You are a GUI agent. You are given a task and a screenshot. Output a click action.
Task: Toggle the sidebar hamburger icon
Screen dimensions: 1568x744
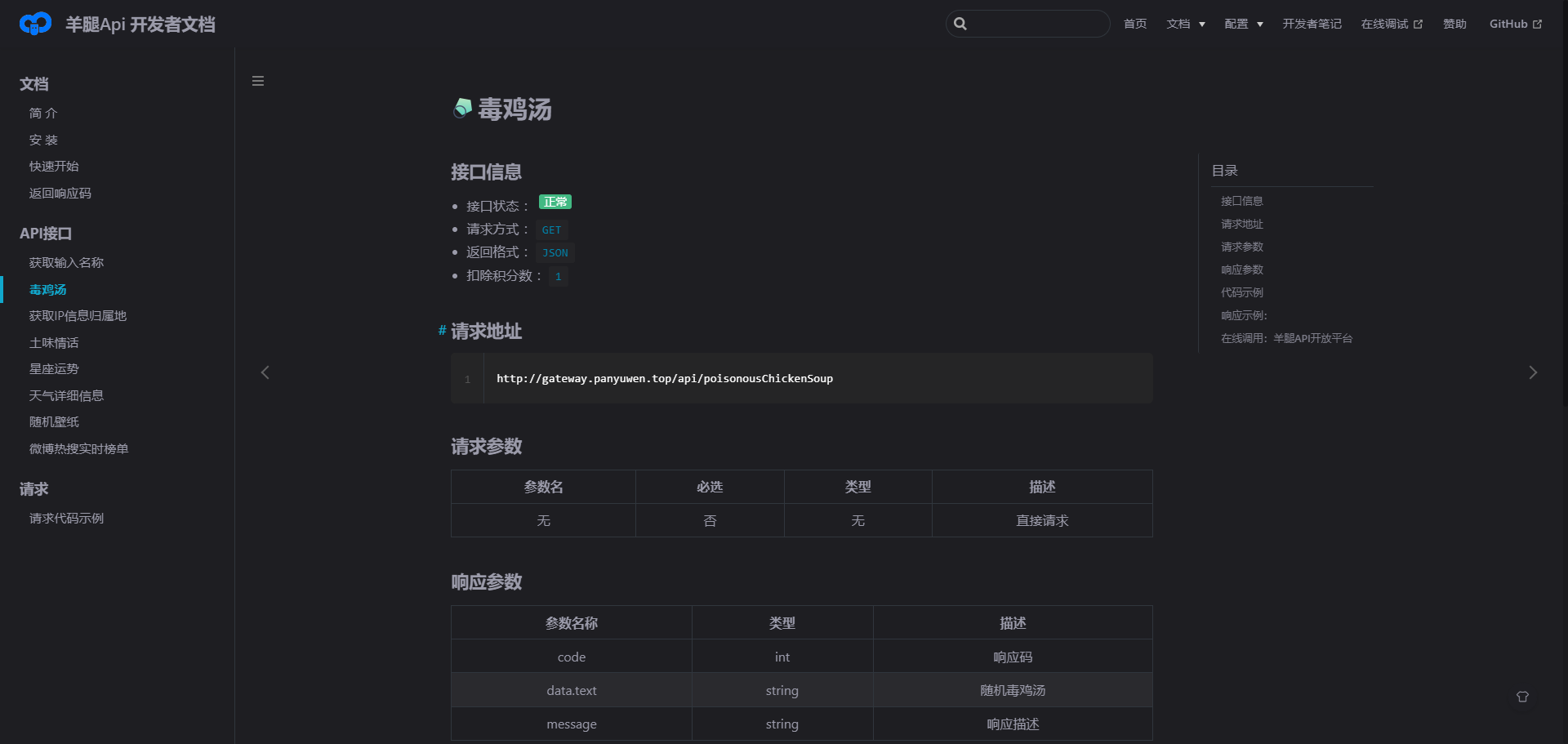(258, 81)
